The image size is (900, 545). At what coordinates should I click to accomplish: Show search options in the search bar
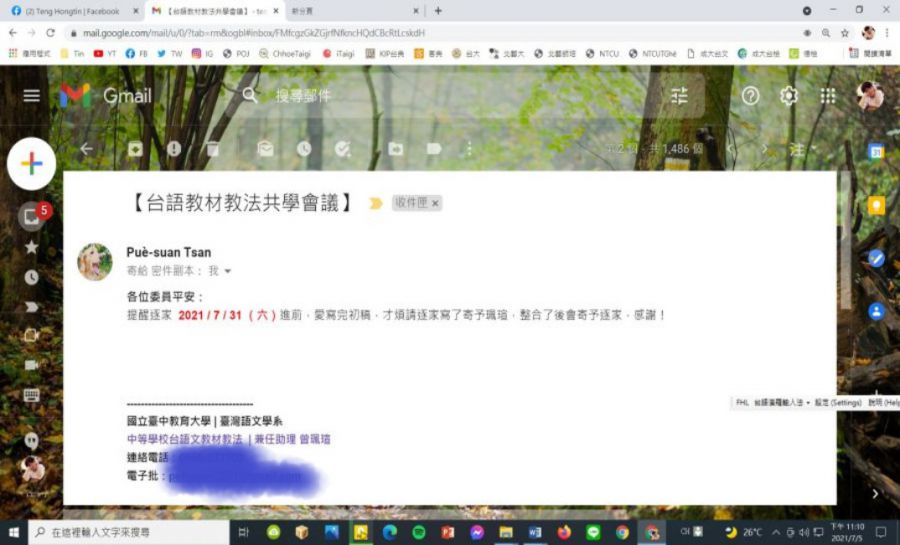pos(680,96)
